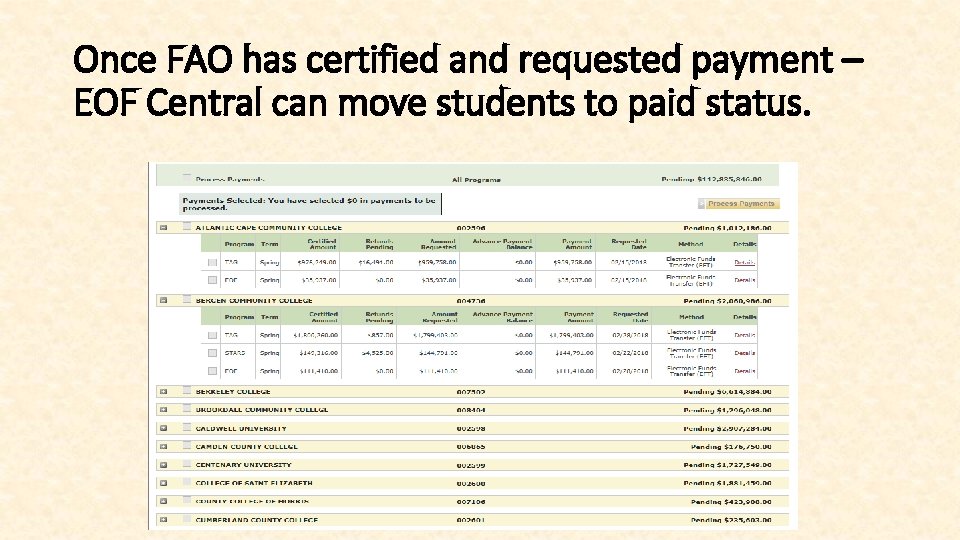Click the total pending amount in the header
This screenshot has width=960, height=540.
click(x=711, y=179)
